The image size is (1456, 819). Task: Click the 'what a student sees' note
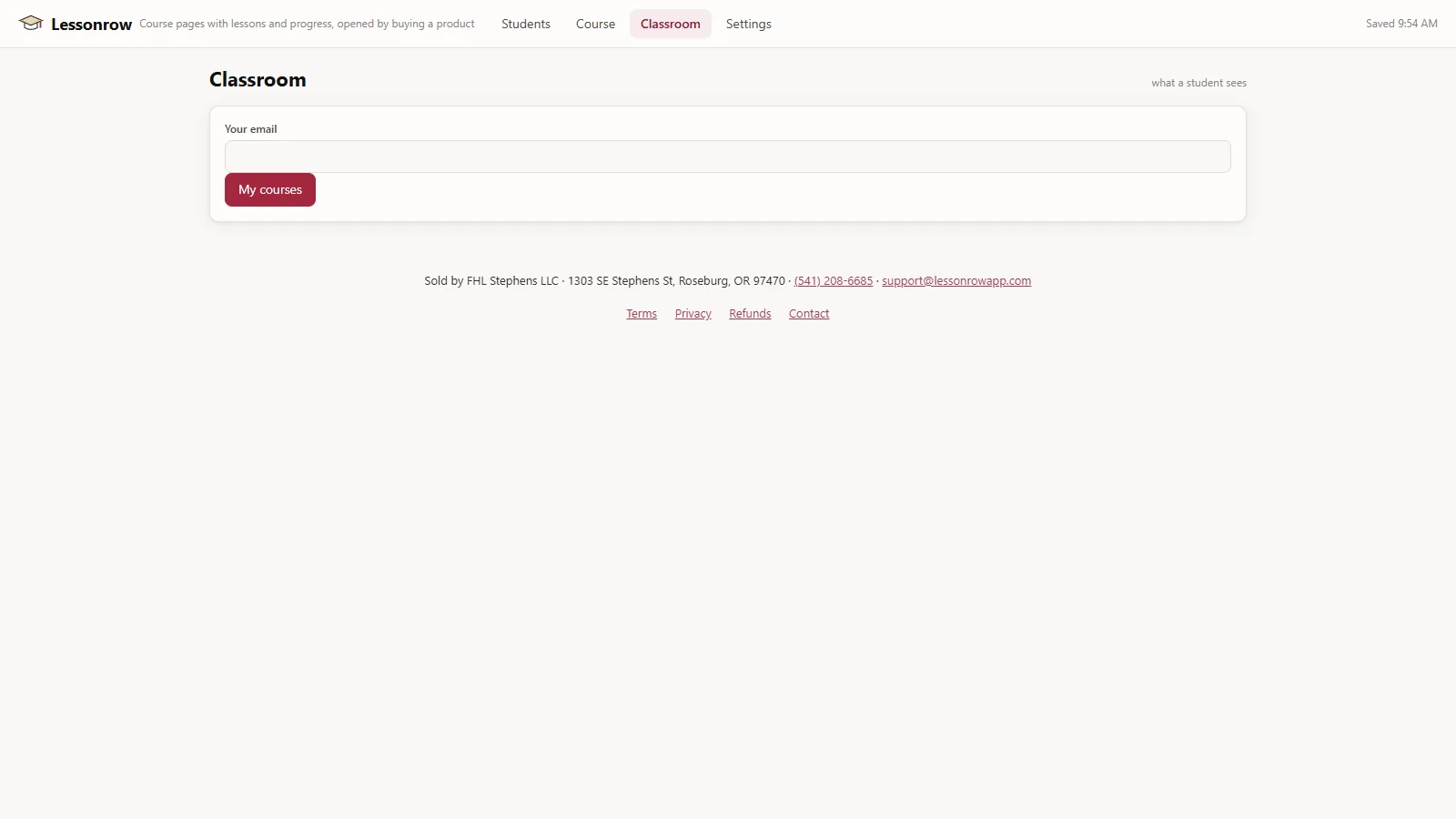coord(1198,83)
